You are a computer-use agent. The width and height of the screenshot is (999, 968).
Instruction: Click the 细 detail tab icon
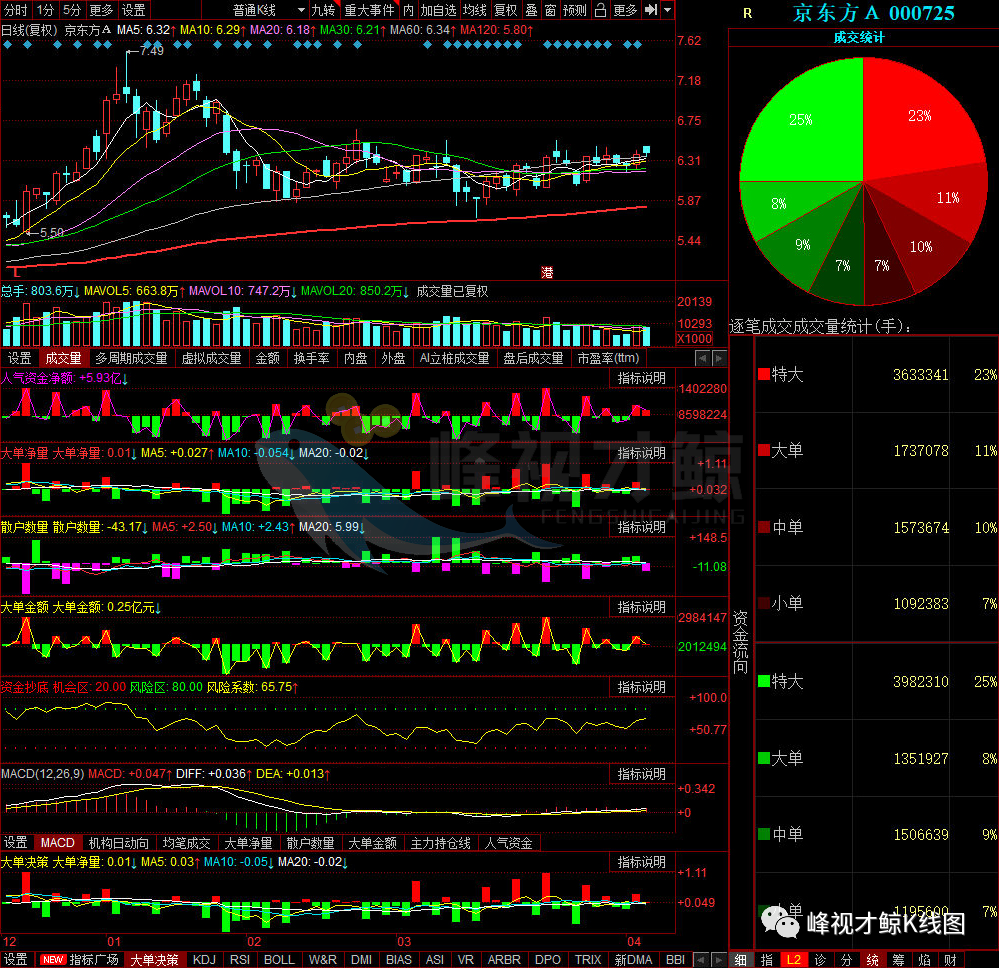740,959
